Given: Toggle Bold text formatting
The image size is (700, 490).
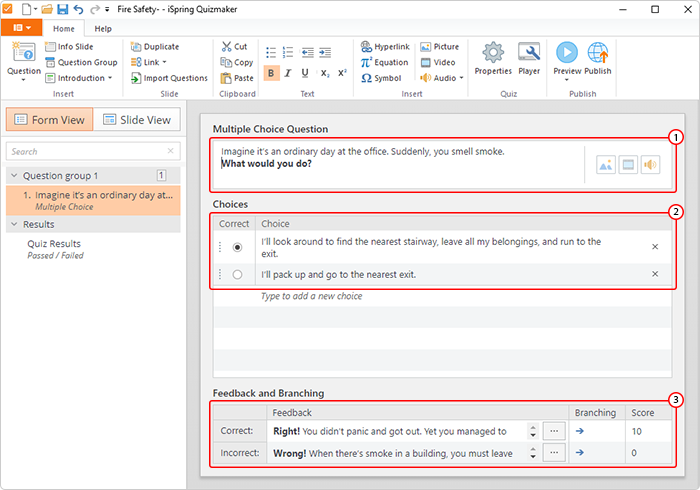Looking at the screenshot, I should (271, 73).
